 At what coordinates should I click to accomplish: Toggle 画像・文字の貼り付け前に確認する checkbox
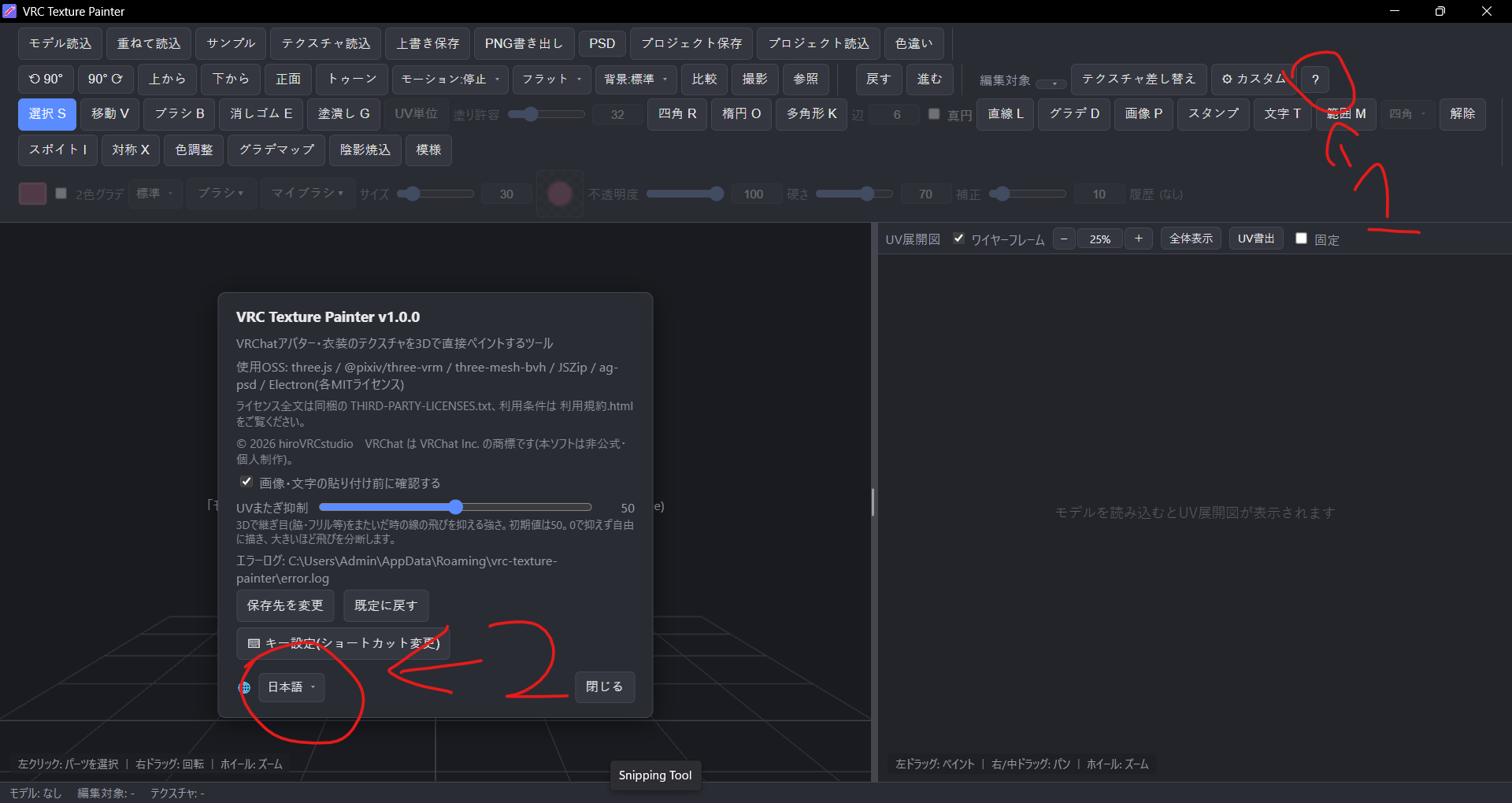click(246, 482)
